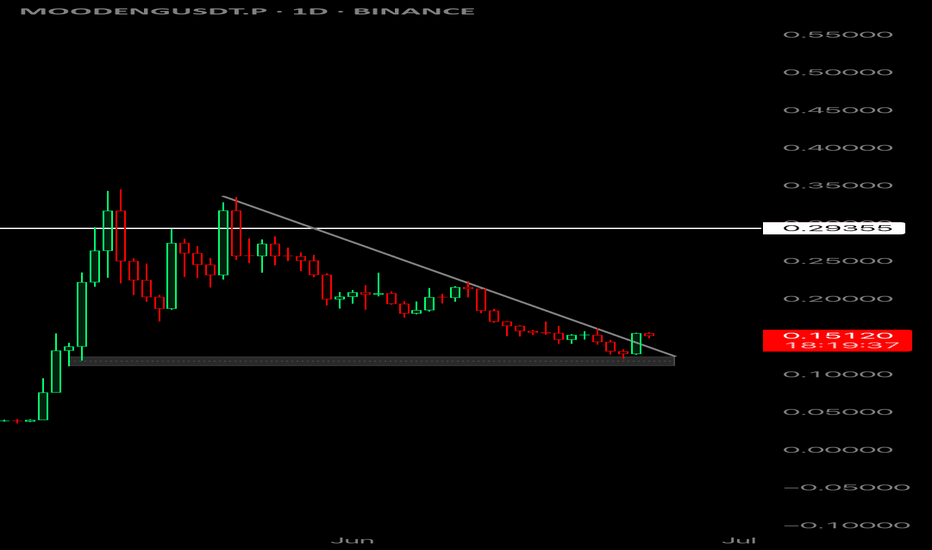Click the 0.200000 price axis label
932x550 pixels.
click(x=837, y=299)
